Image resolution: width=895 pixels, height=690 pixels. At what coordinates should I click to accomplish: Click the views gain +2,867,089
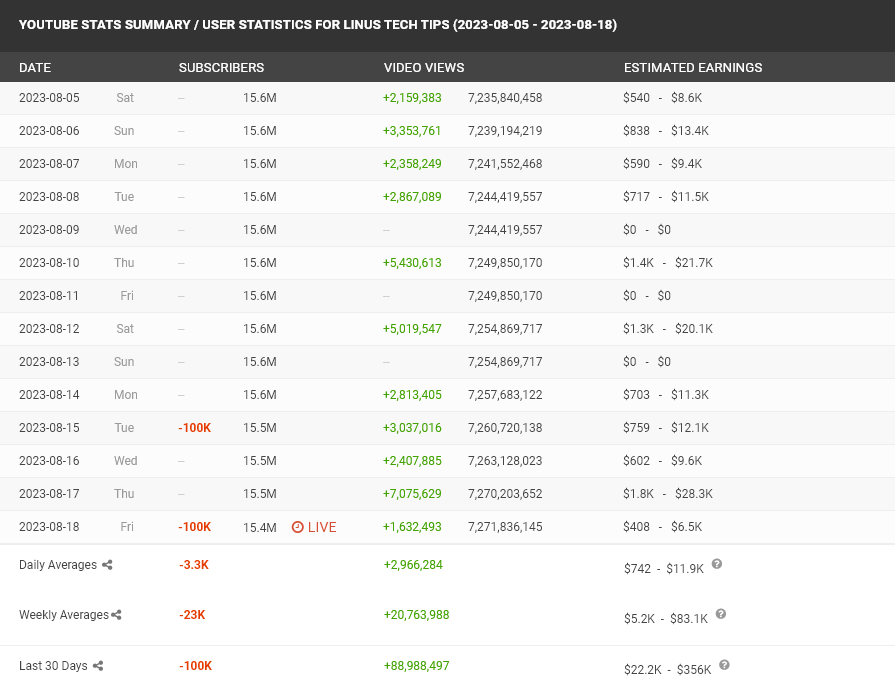[412, 197]
